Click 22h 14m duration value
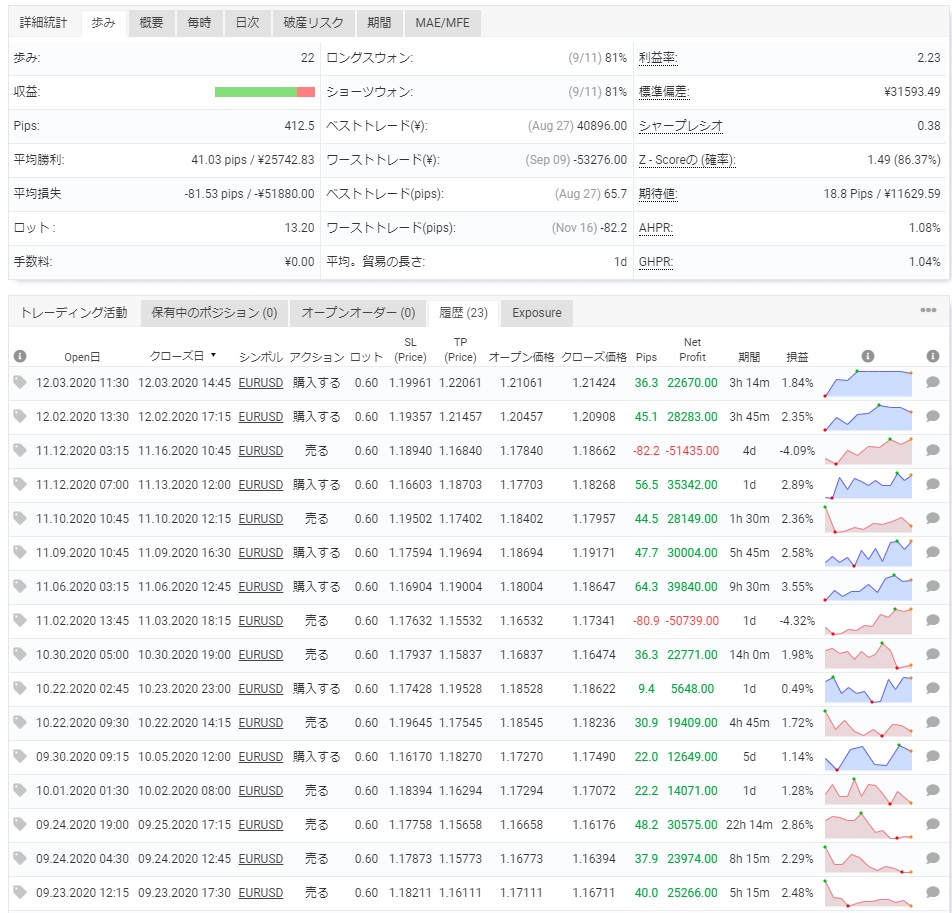Image resolution: width=952 pixels, height=913 pixels. [x=749, y=825]
